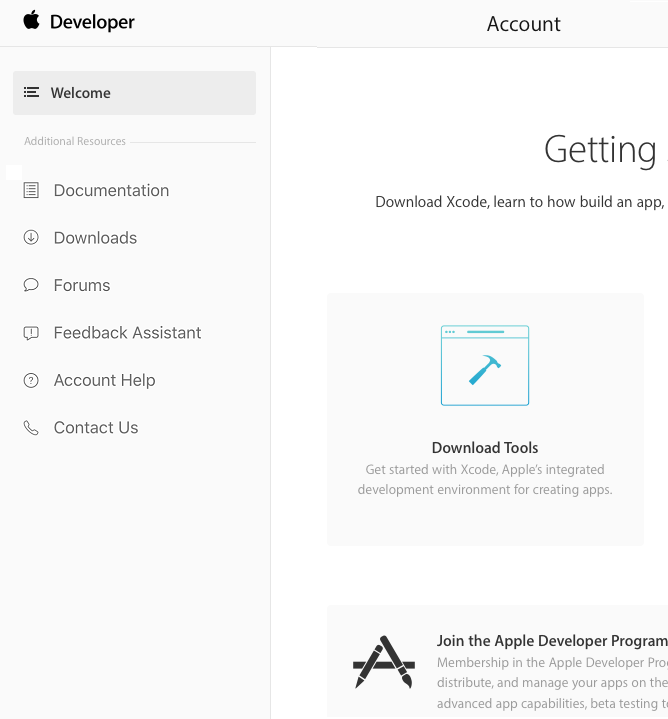This screenshot has height=719, width=668.
Task: Open Account Help in sidebar
Action: pyautogui.click(x=105, y=380)
